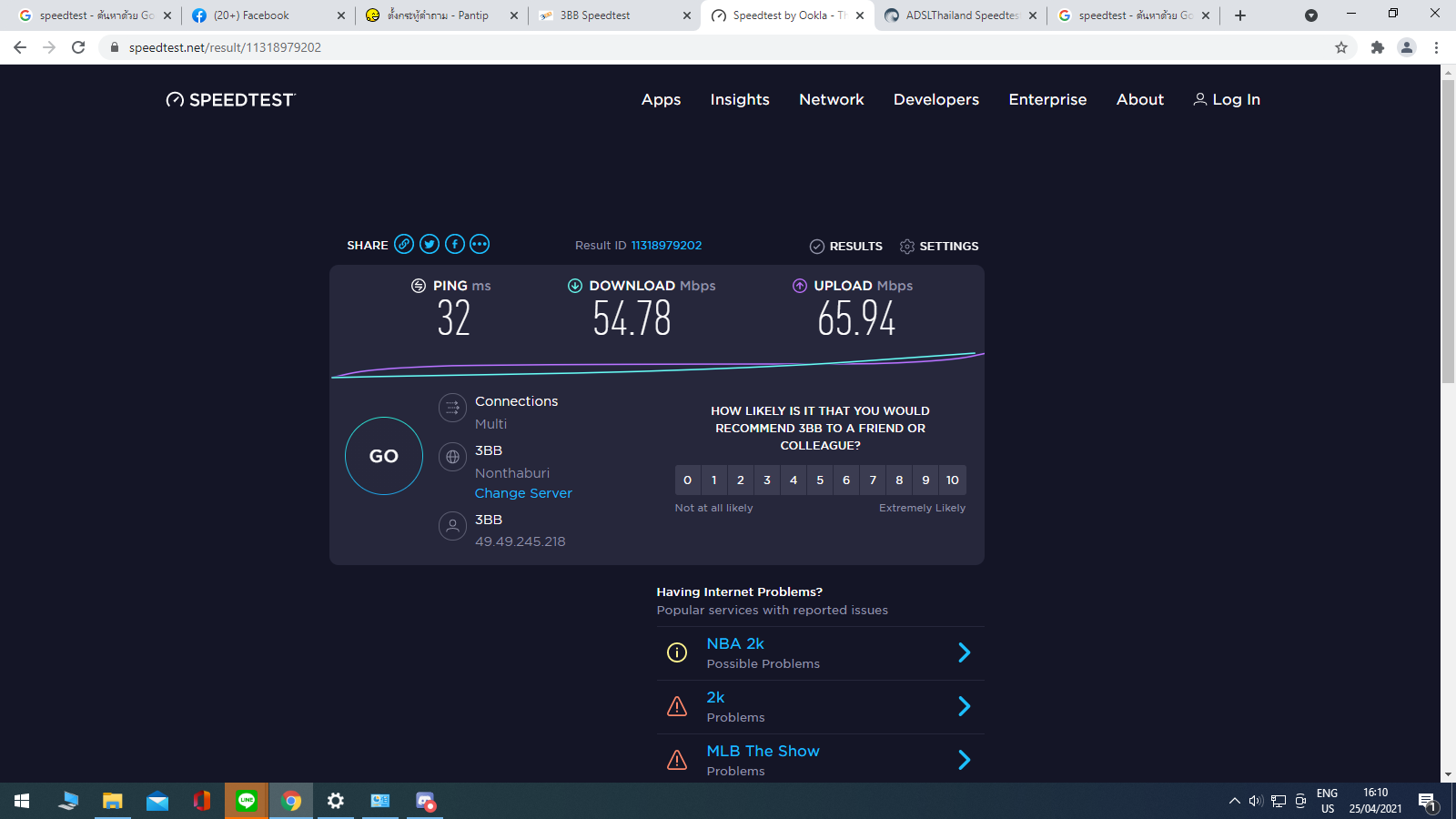Open the Developers menu

(x=936, y=100)
